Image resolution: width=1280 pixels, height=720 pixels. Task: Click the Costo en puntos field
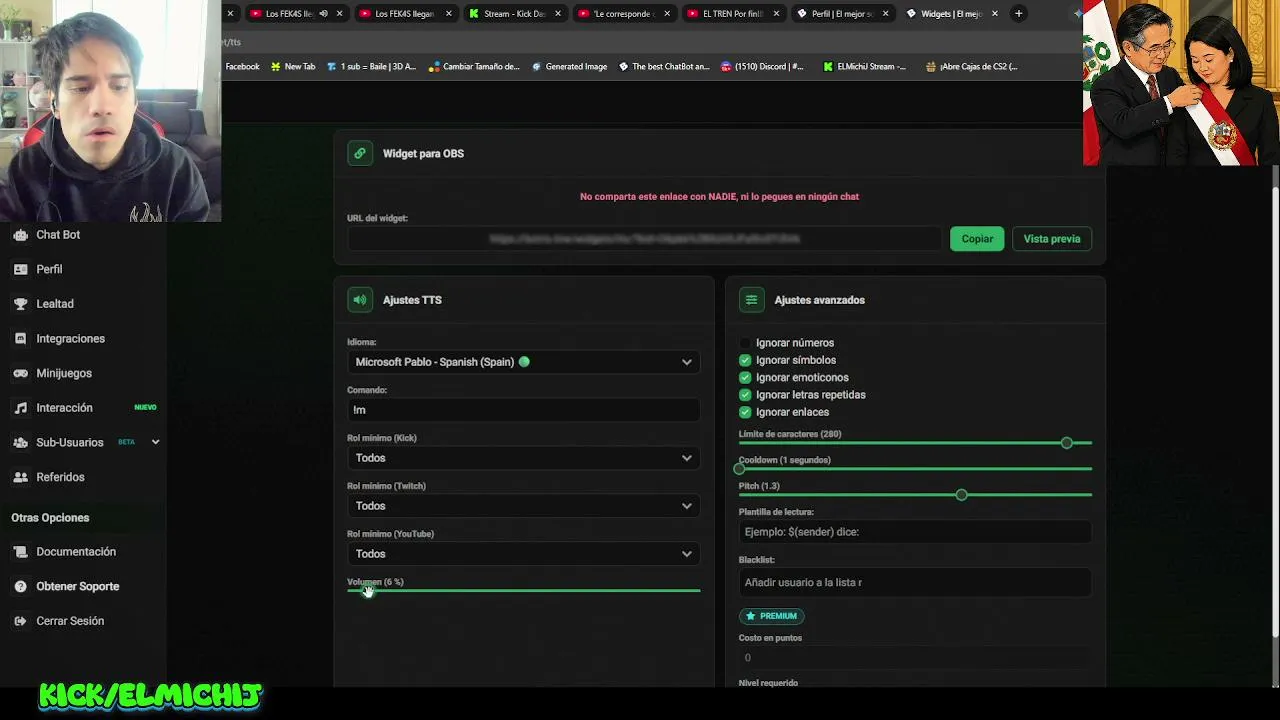point(915,658)
